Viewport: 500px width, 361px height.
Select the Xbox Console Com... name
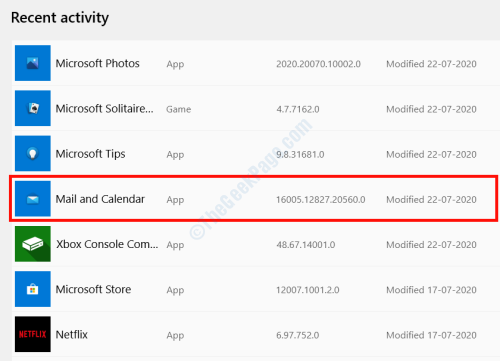pyautogui.click(x=107, y=244)
